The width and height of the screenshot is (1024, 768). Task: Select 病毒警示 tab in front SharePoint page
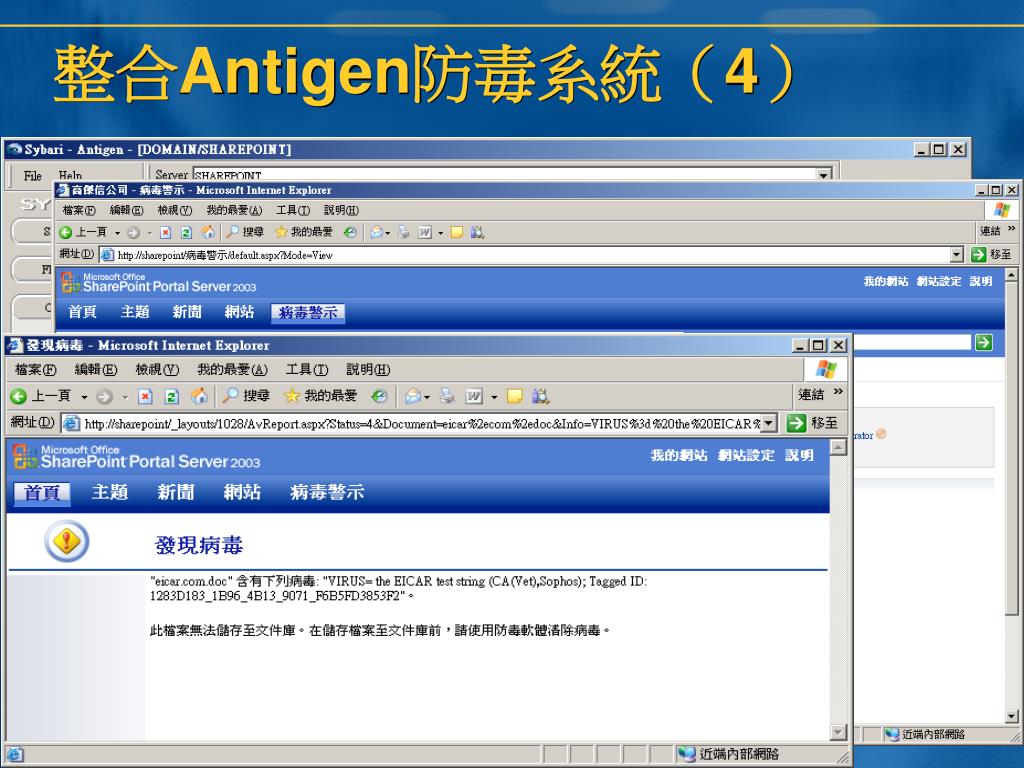[x=327, y=492]
